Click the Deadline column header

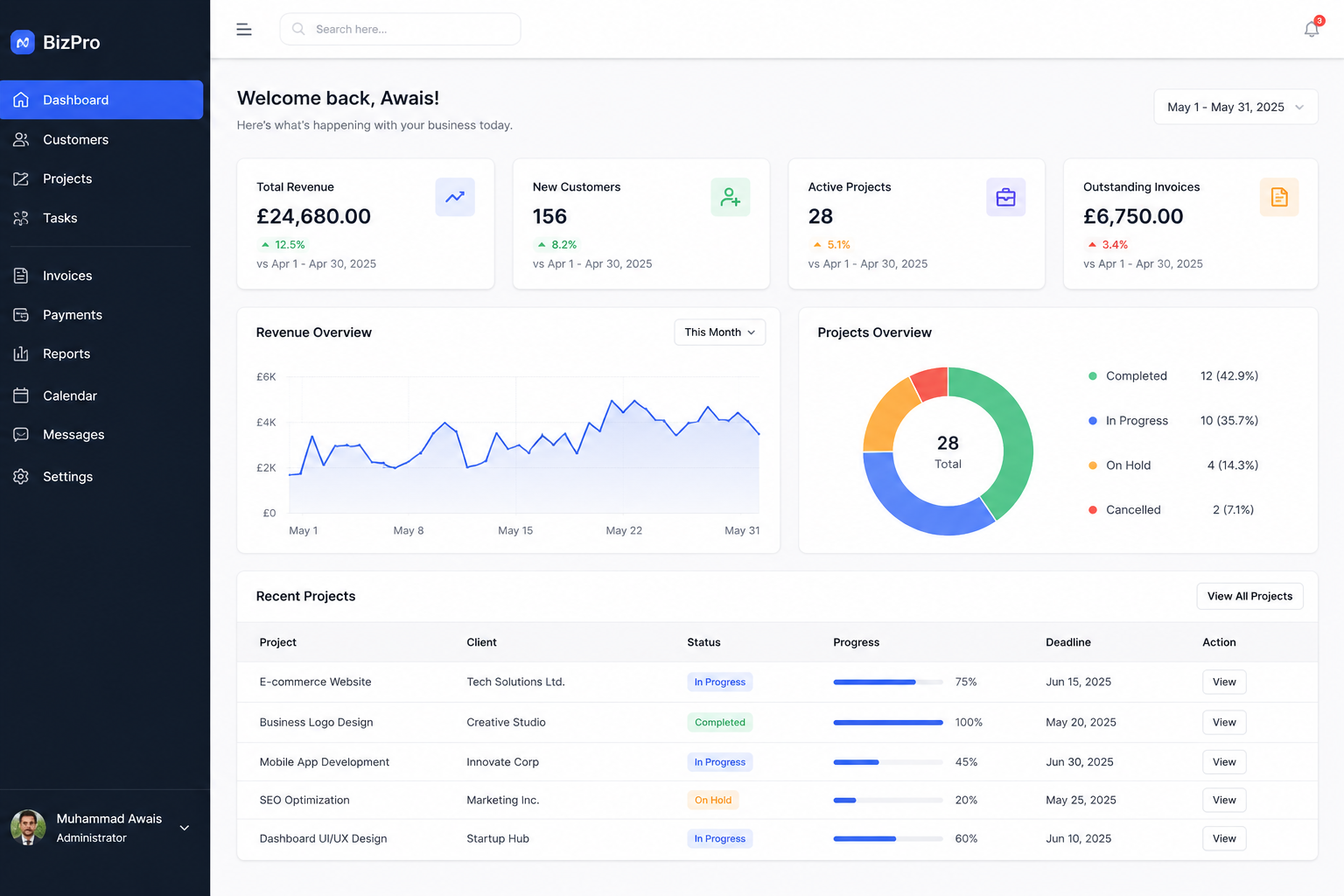(x=1068, y=642)
